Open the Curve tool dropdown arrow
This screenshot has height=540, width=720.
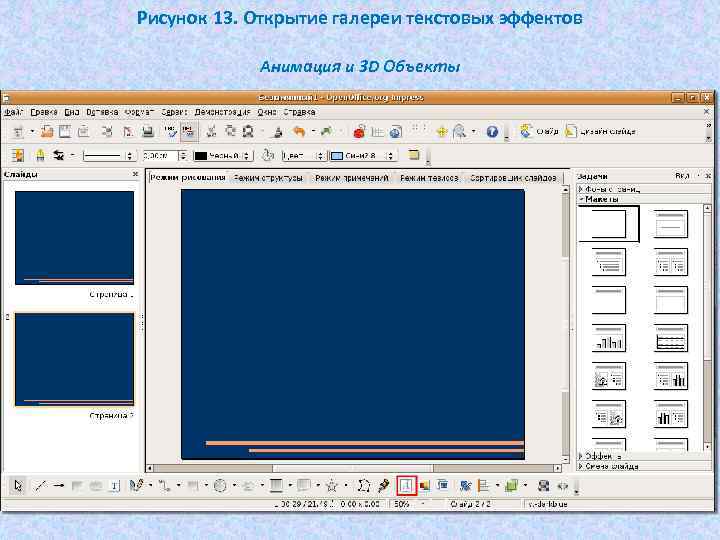tap(151, 485)
